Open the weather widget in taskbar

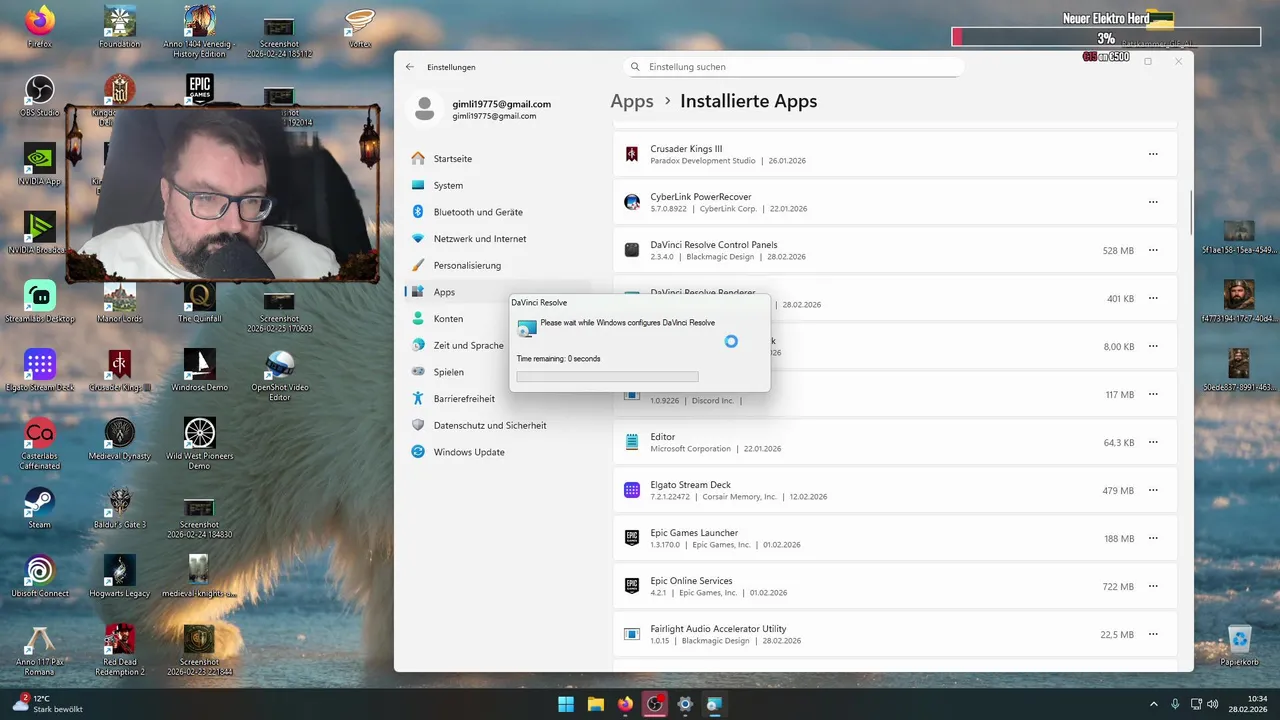(48, 704)
